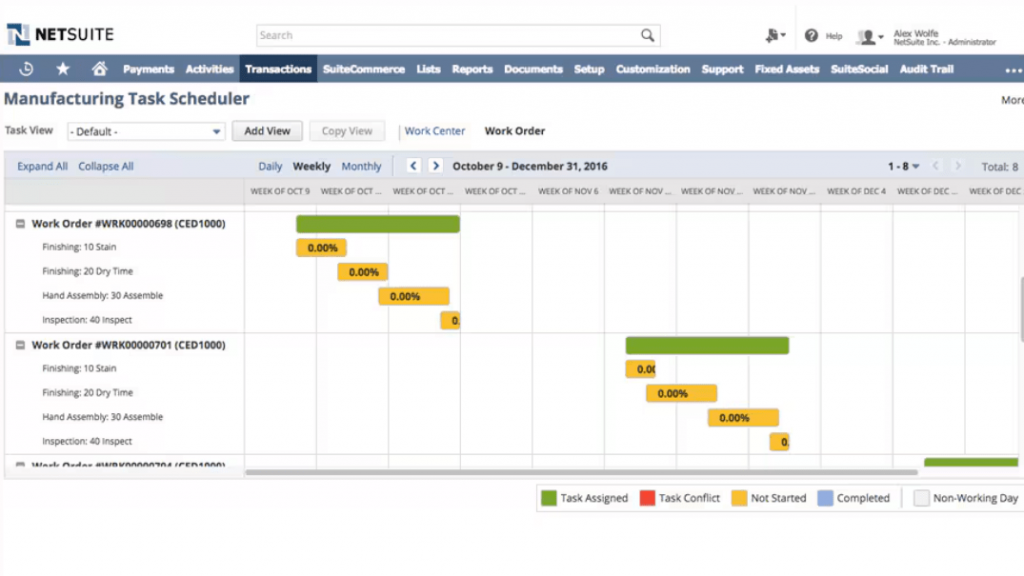Click Expand All link
The image size is (1024, 576).
[x=42, y=167]
